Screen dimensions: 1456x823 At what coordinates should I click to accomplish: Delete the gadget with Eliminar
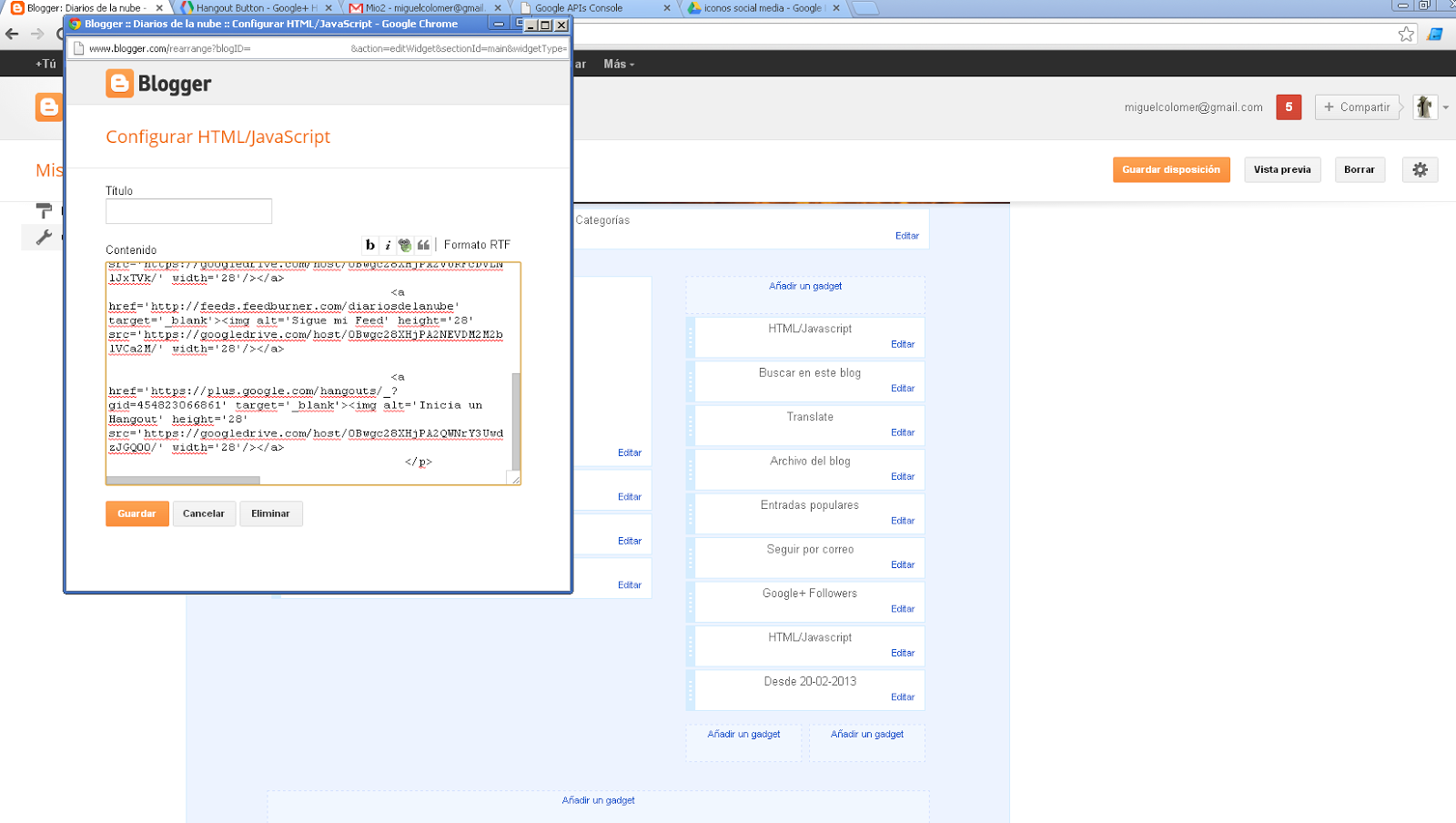[x=270, y=513]
